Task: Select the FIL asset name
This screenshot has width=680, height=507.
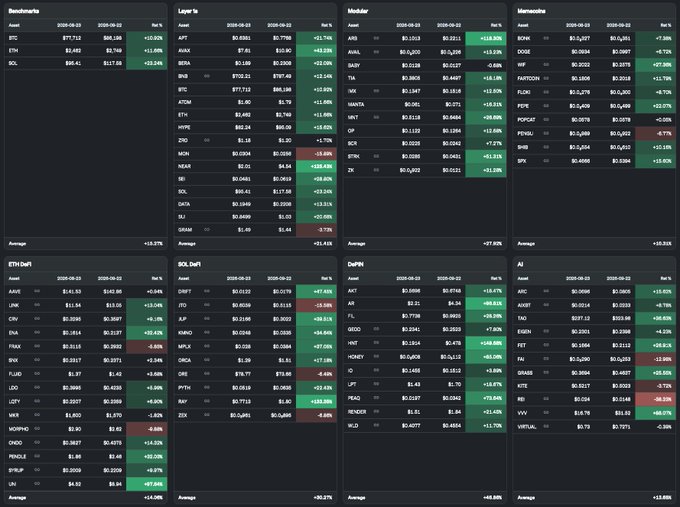Action: coord(351,316)
